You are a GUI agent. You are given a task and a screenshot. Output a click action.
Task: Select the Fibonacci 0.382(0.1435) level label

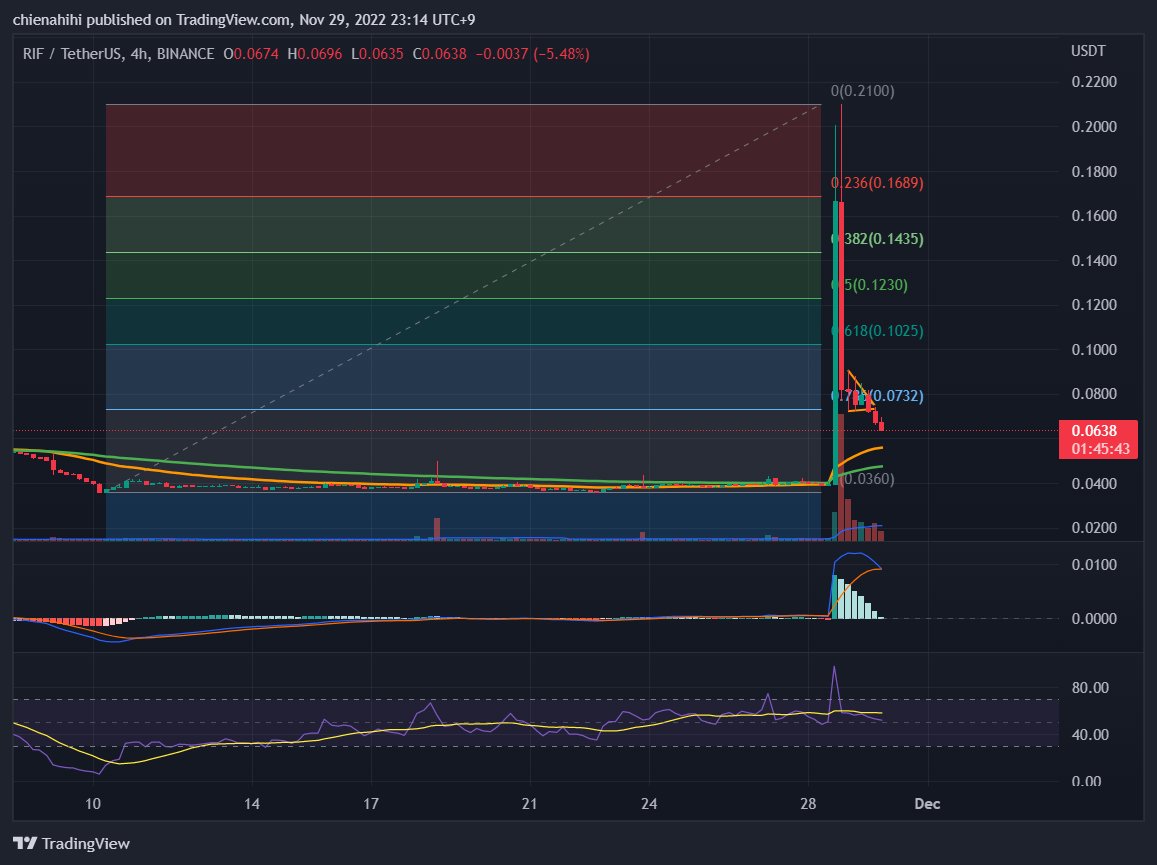tap(877, 238)
